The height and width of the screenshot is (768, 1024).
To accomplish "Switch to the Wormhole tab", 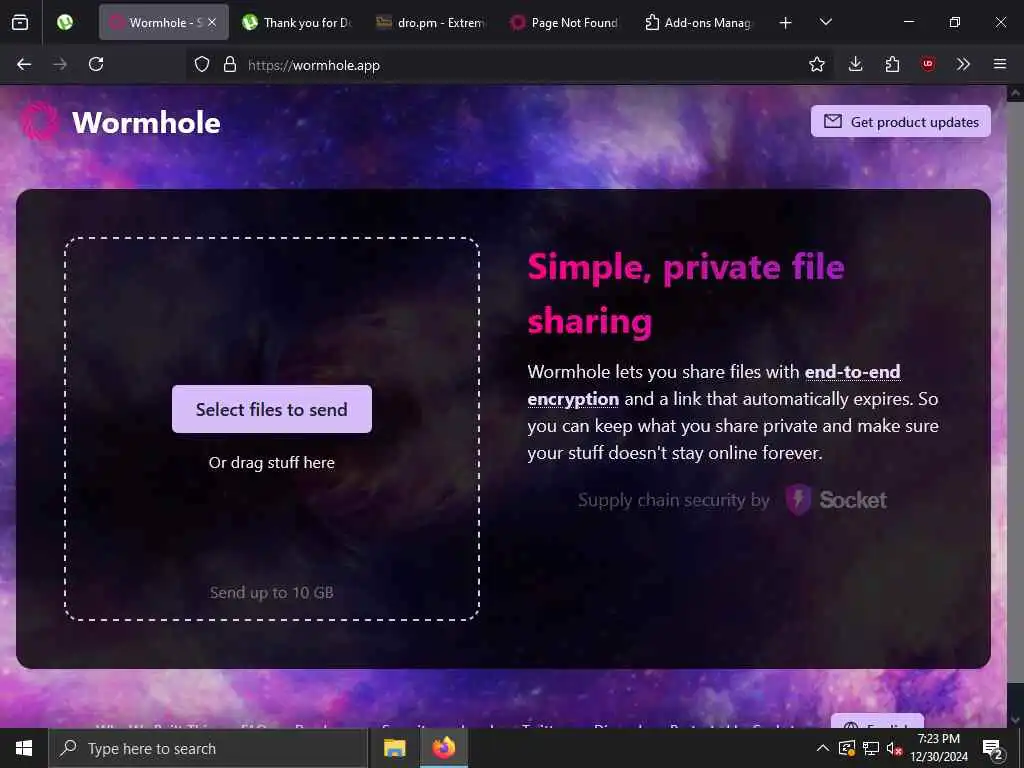I will pyautogui.click(x=163, y=23).
